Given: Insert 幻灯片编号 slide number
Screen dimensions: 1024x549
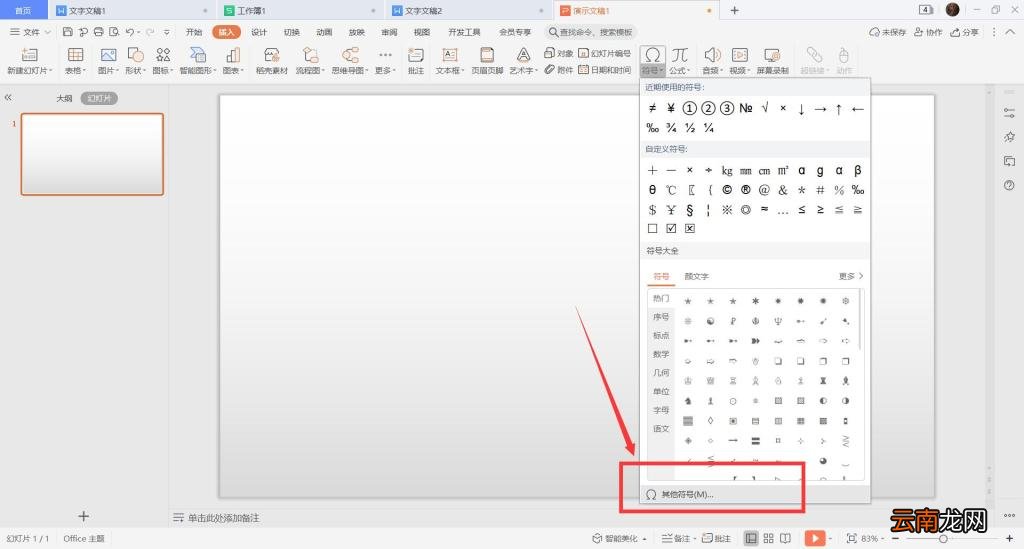Looking at the screenshot, I should pos(604,53).
